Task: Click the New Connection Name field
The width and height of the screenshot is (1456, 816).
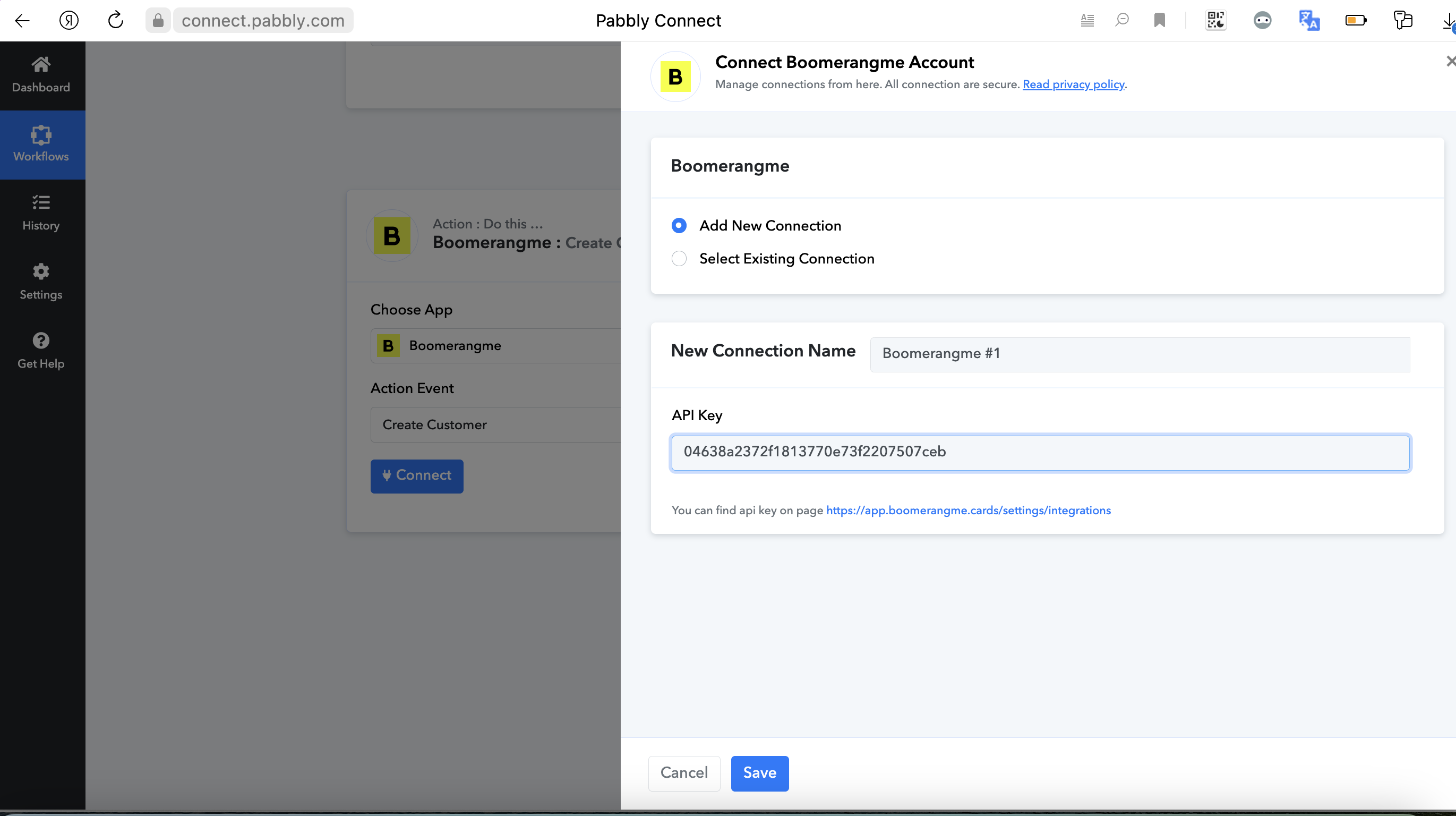Action: coord(1140,353)
